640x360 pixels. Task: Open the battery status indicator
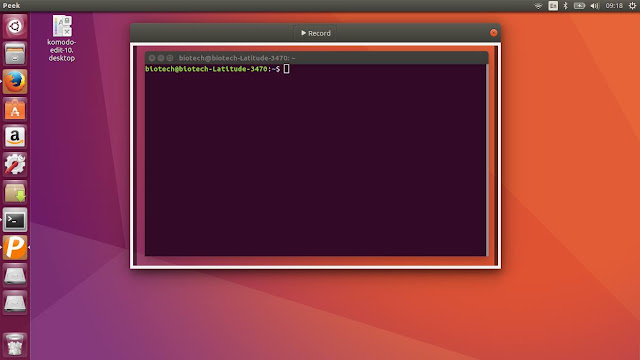coord(579,6)
